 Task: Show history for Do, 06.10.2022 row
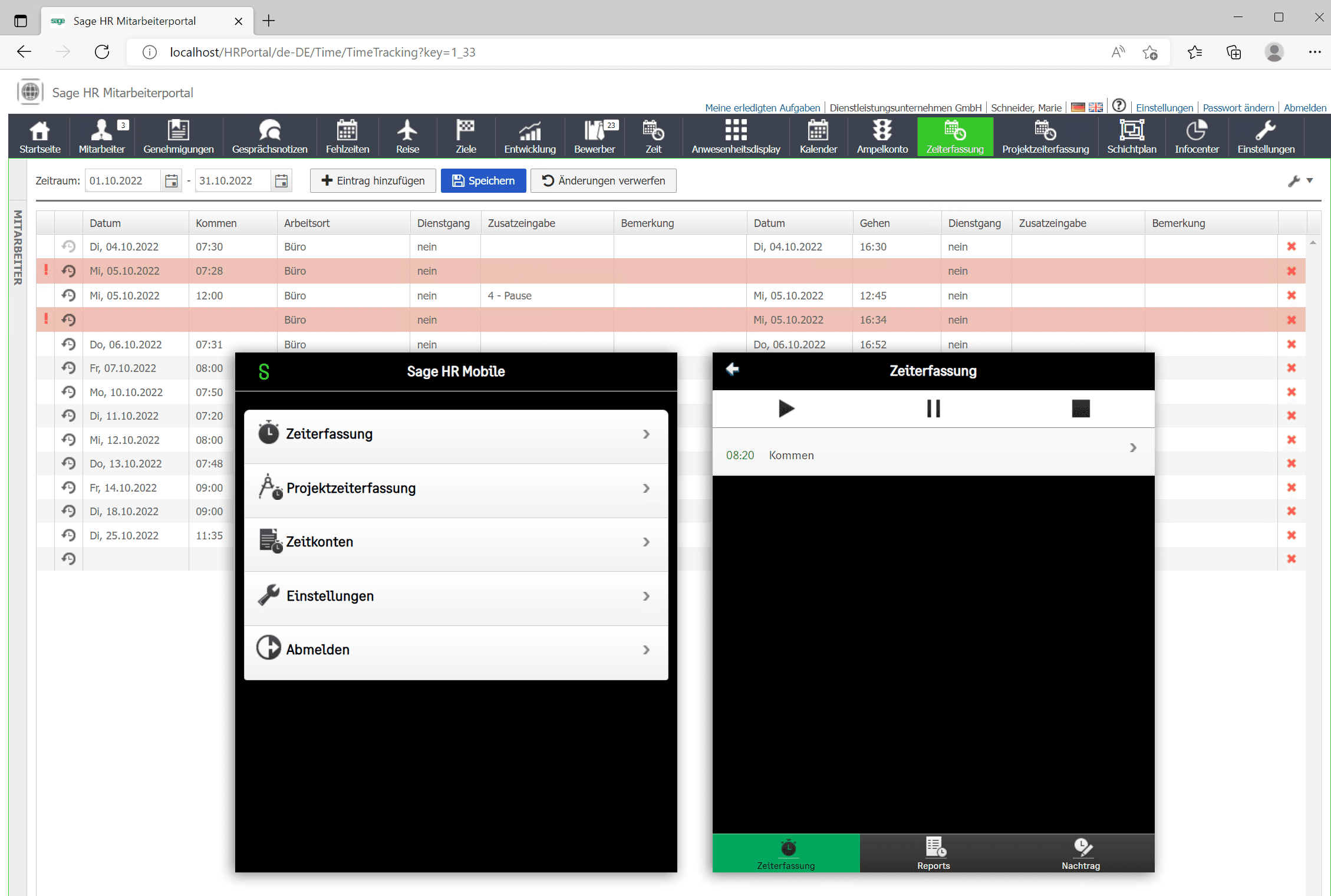(x=69, y=344)
